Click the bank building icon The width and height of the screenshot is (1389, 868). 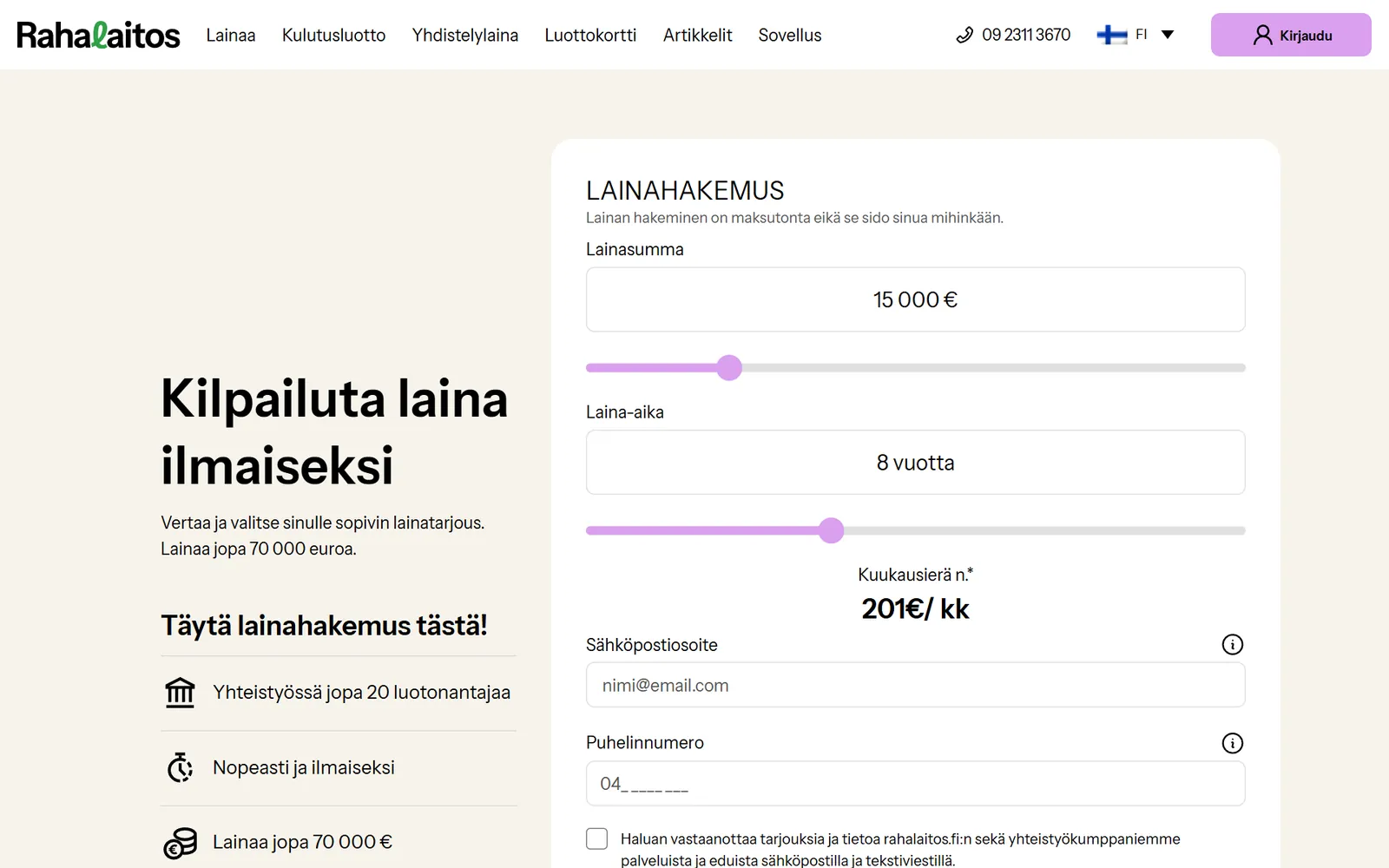(x=180, y=693)
